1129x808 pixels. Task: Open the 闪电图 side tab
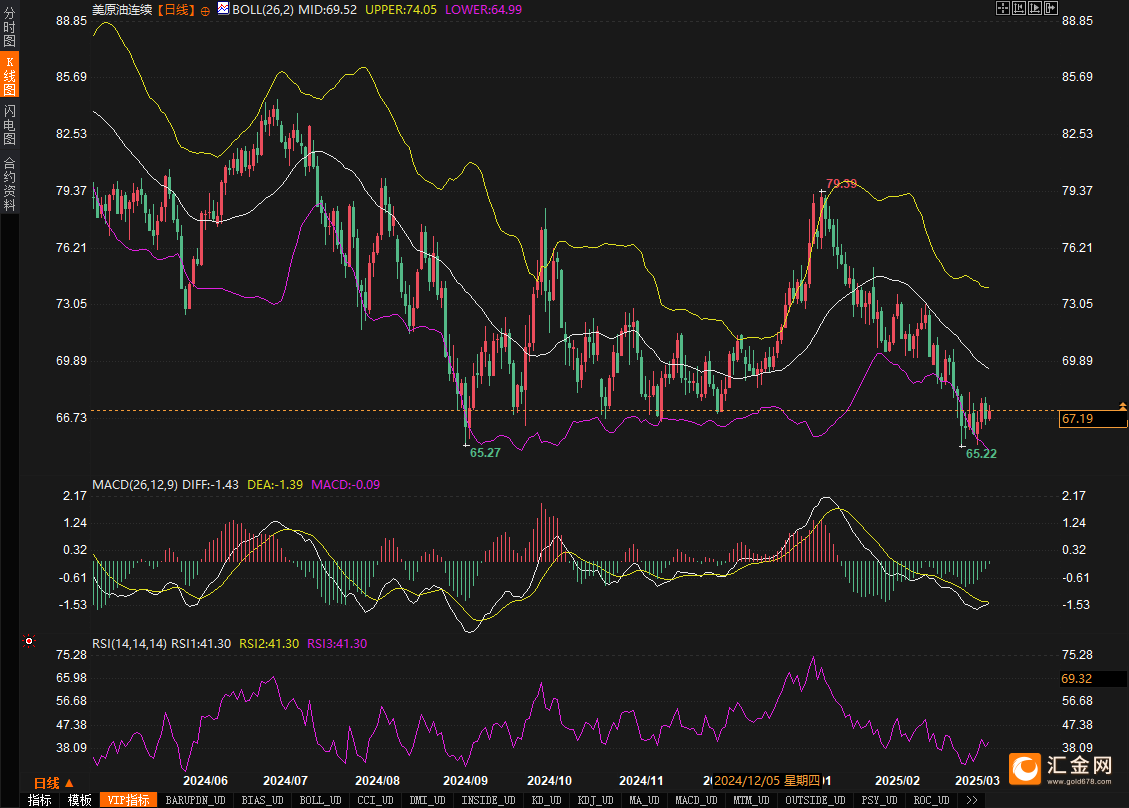[9, 124]
